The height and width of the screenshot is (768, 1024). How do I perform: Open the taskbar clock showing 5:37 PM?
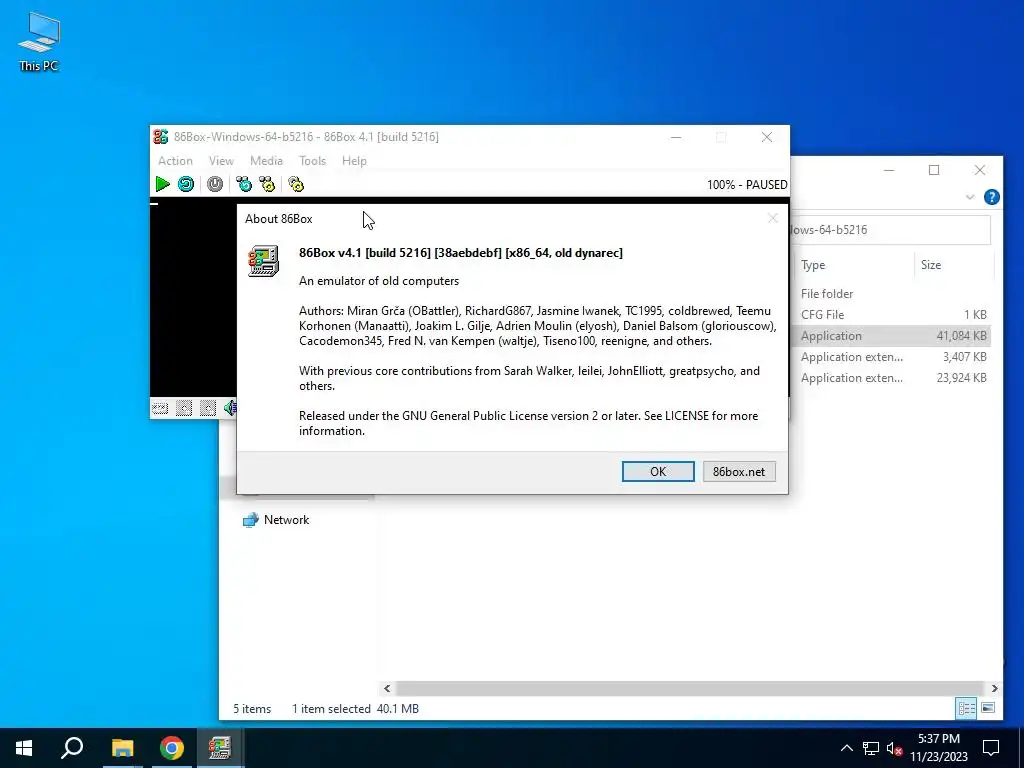938,748
